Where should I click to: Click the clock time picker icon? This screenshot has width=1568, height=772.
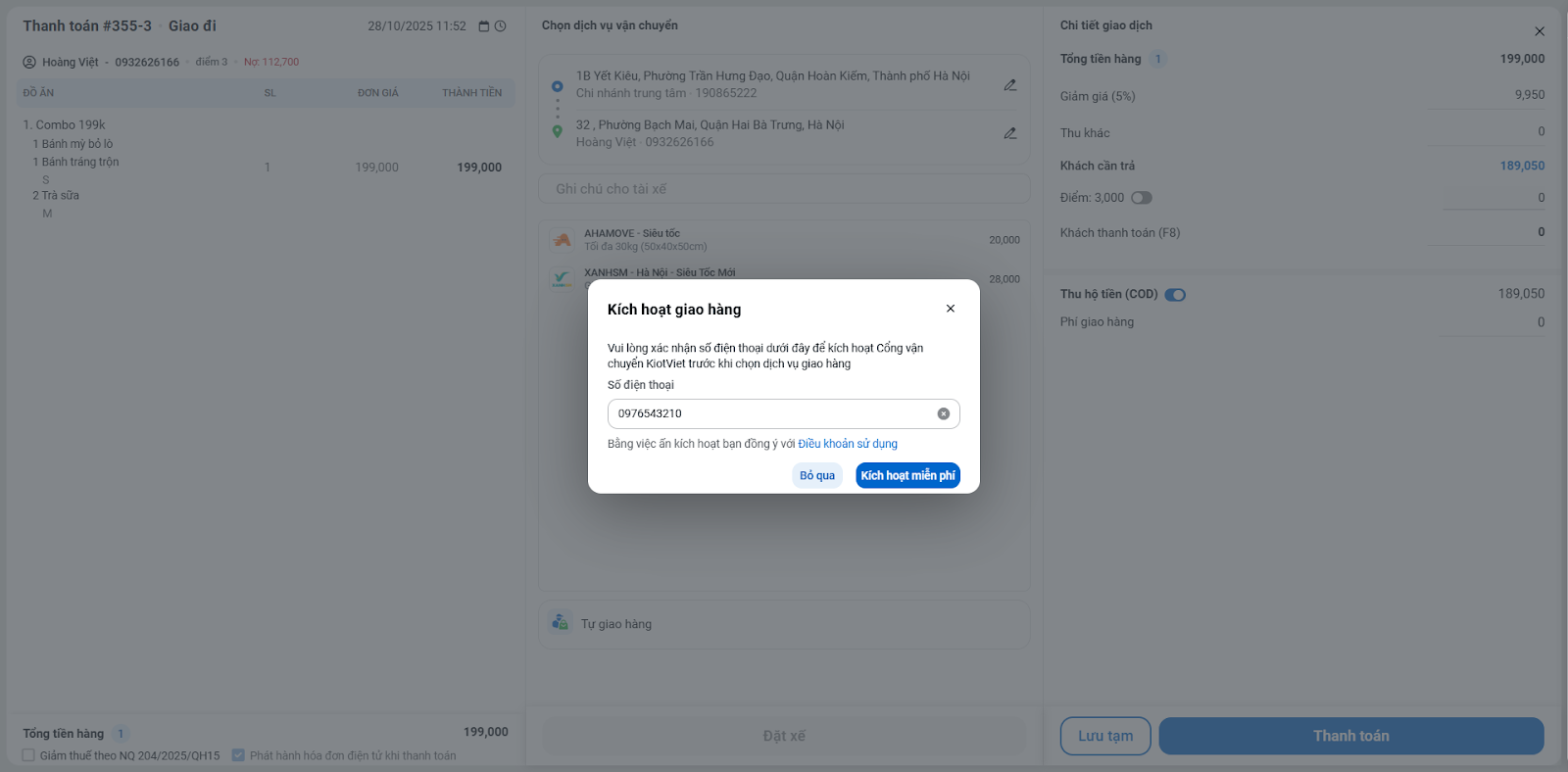501,26
